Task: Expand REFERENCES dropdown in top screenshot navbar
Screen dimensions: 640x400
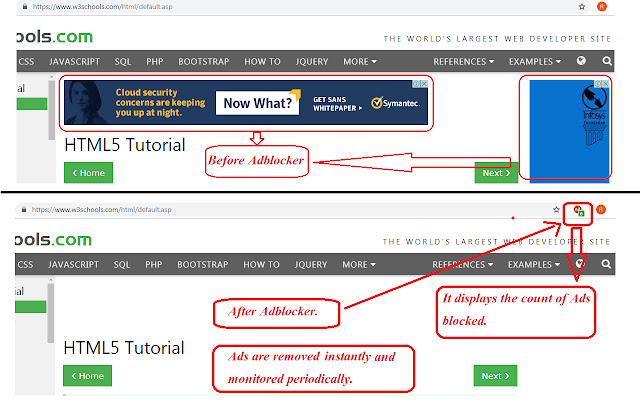Action: [x=463, y=62]
